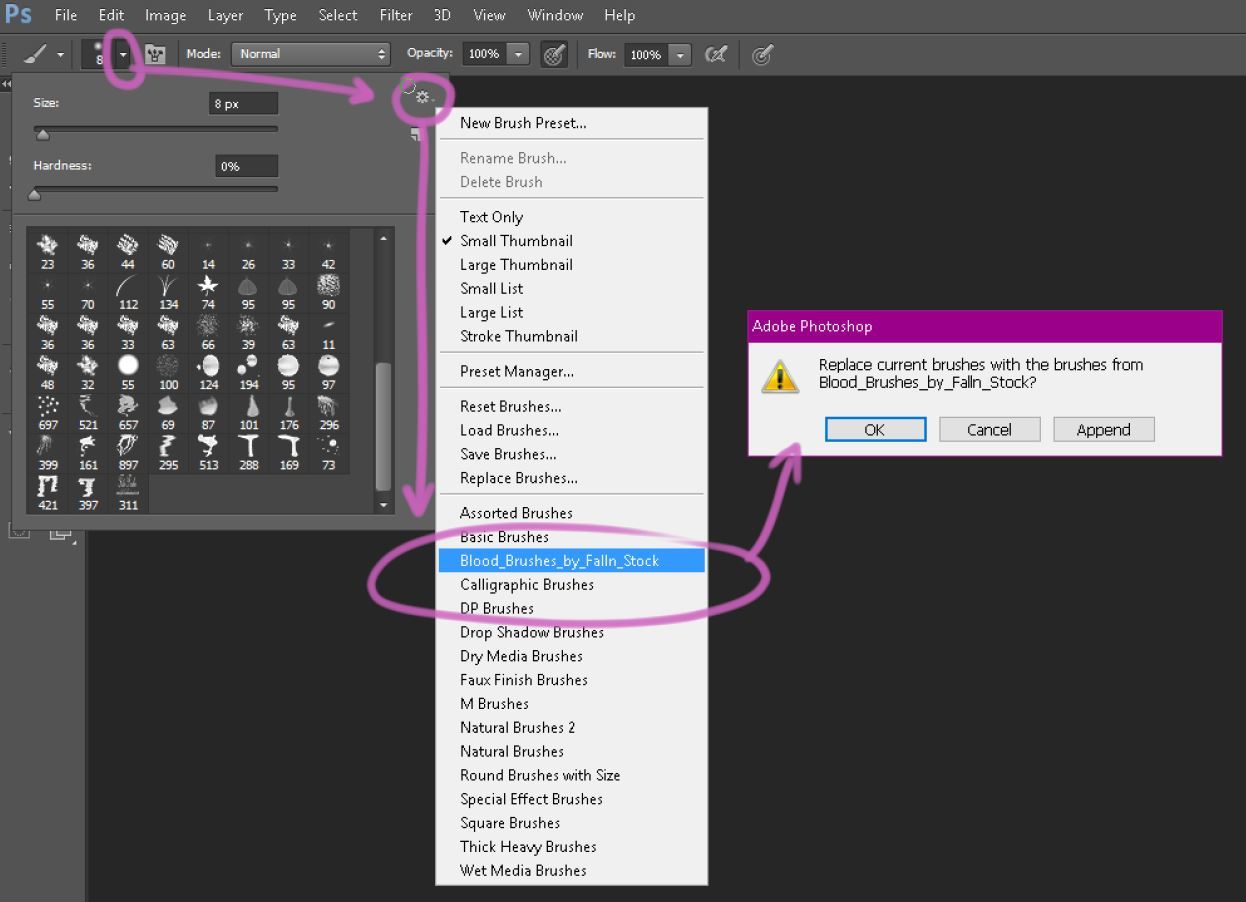Toggle the Brush panel icon
This screenshot has height=902, width=1246.
click(x=155, y=54)
